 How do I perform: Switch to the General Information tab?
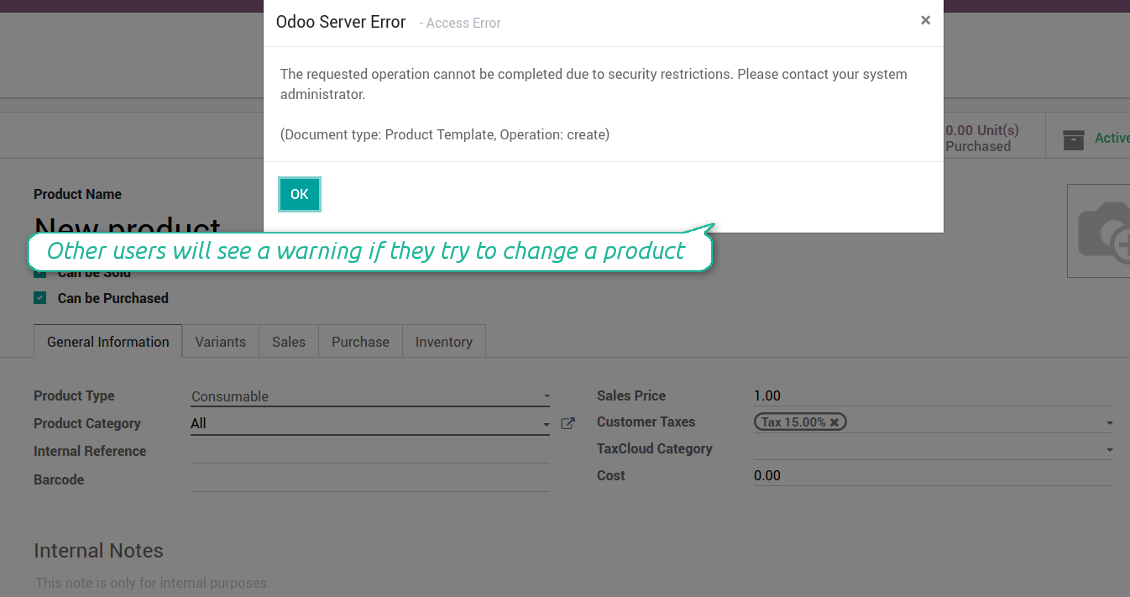(x=108, y=342)
